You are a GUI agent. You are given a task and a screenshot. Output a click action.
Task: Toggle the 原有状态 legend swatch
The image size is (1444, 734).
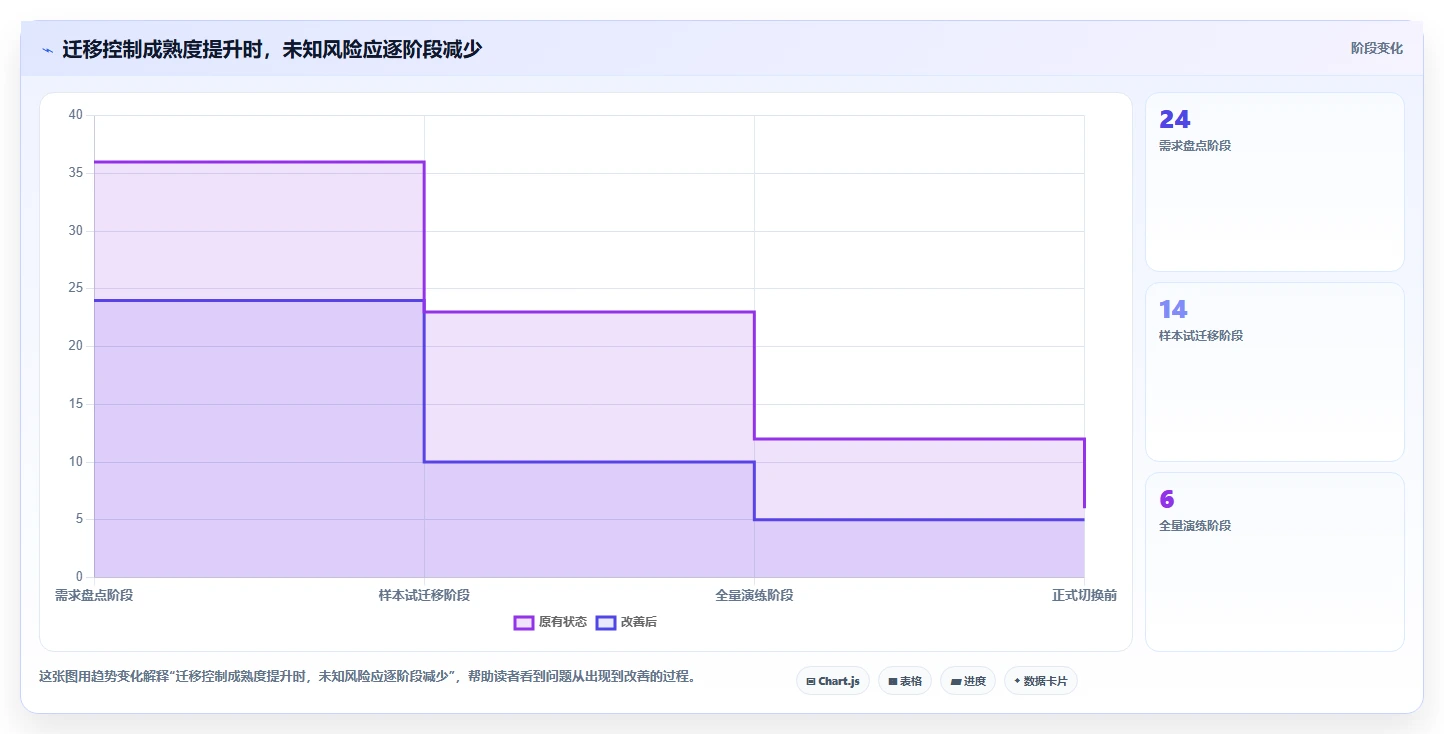click(x=524, y=622)
